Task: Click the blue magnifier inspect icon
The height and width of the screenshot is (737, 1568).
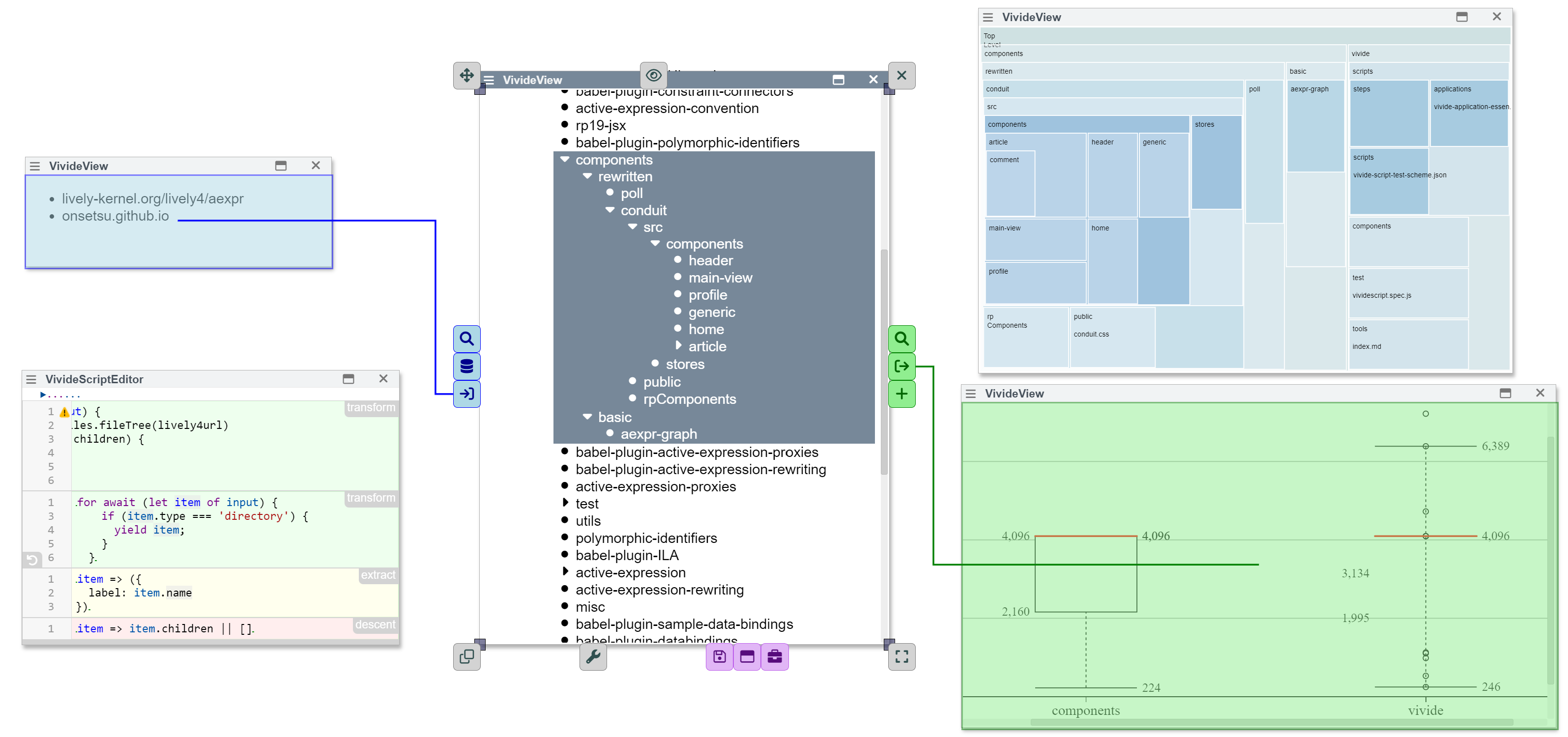Action: [466, 339]
